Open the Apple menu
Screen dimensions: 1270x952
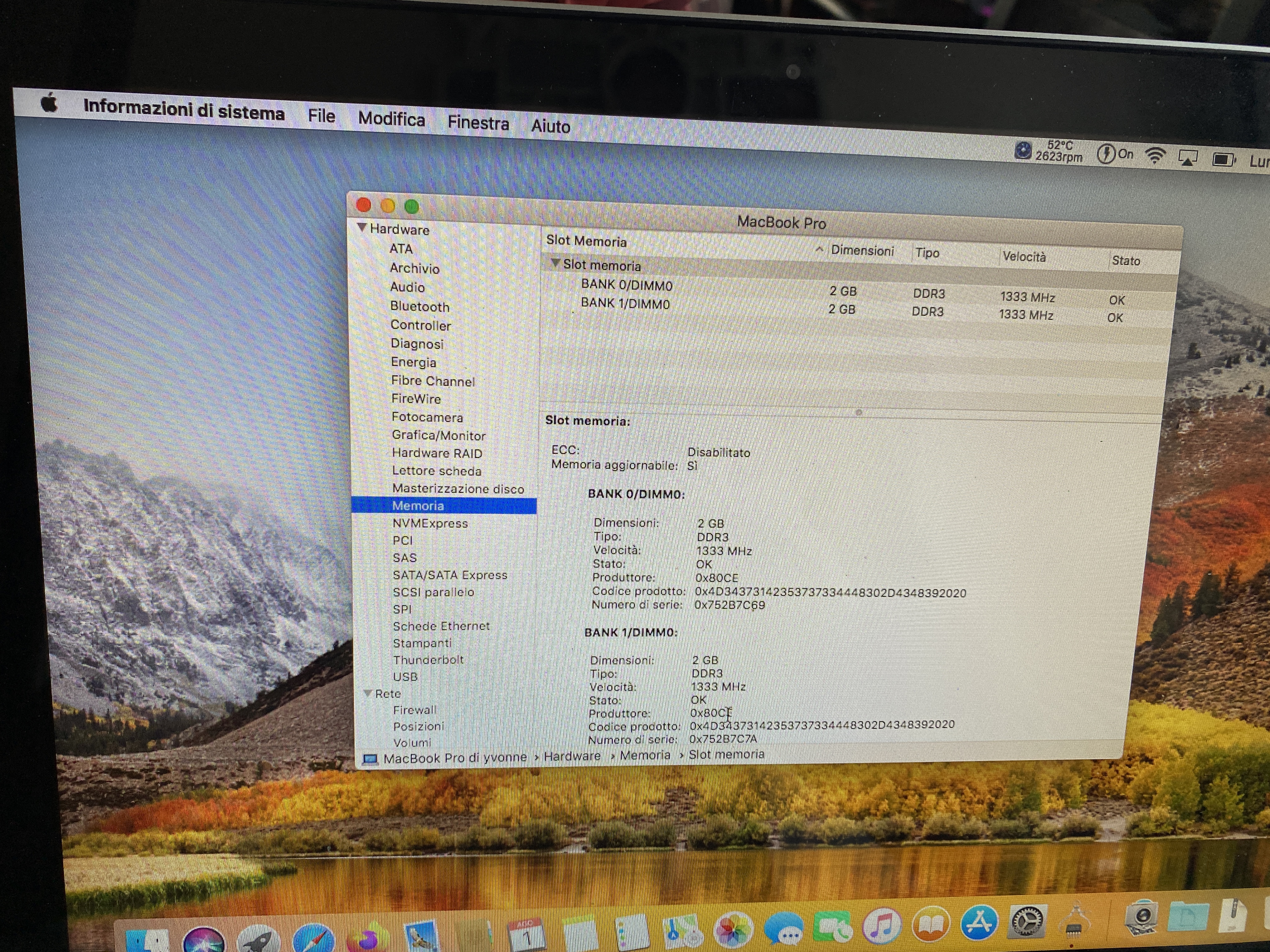(49, 104)
